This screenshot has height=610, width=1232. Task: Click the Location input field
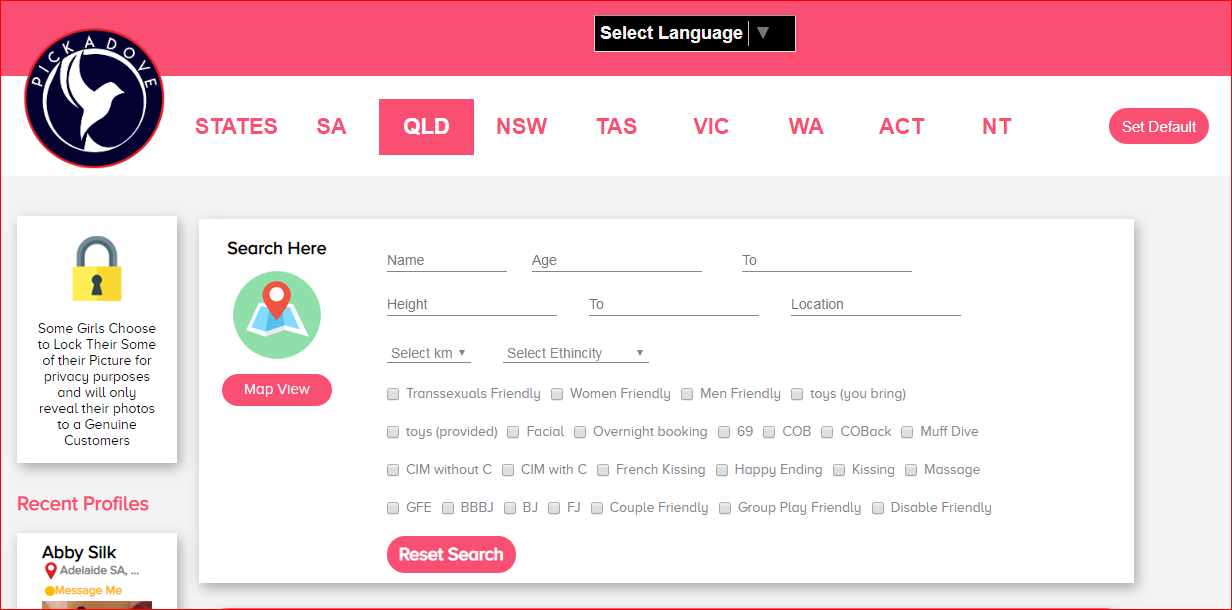click(875, 304)
